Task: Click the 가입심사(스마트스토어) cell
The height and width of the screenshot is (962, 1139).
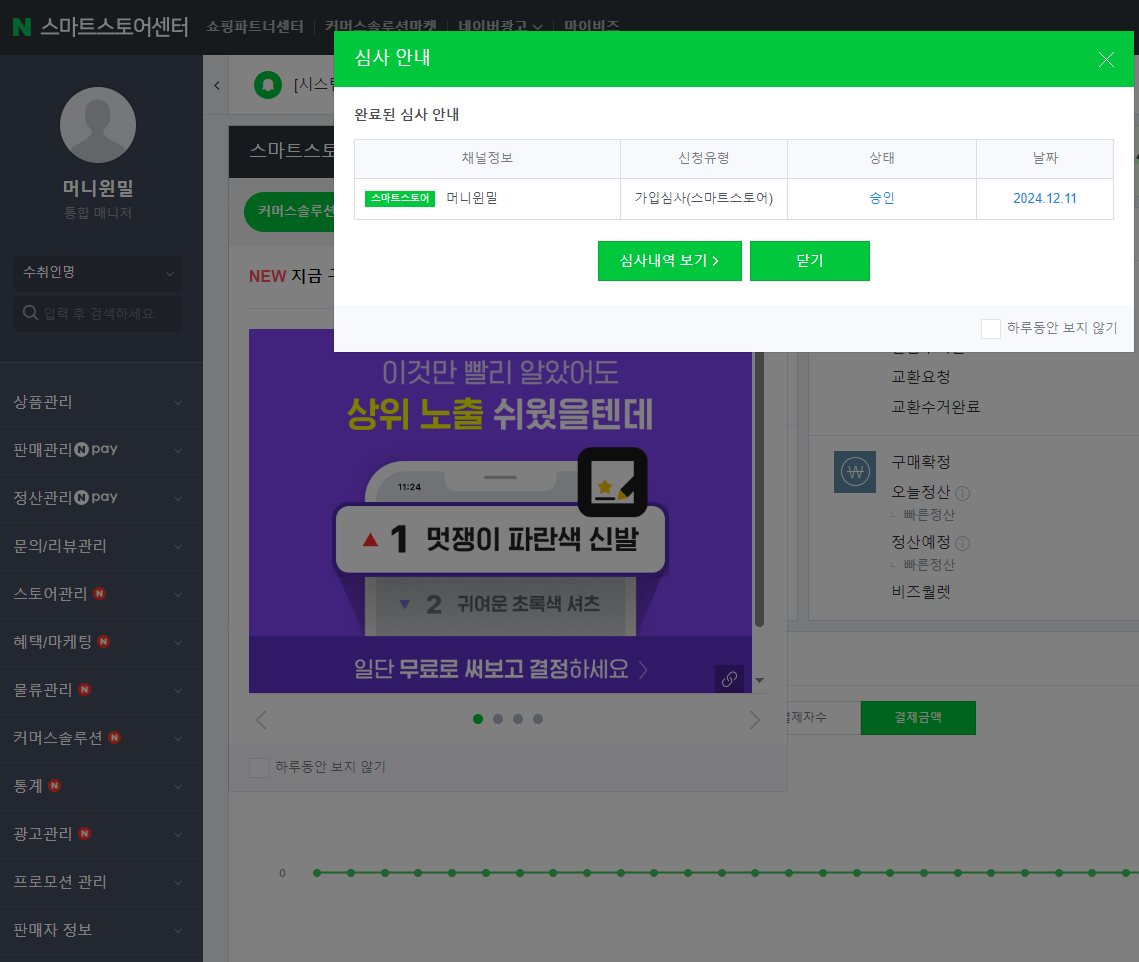Action: coord(703,198)
